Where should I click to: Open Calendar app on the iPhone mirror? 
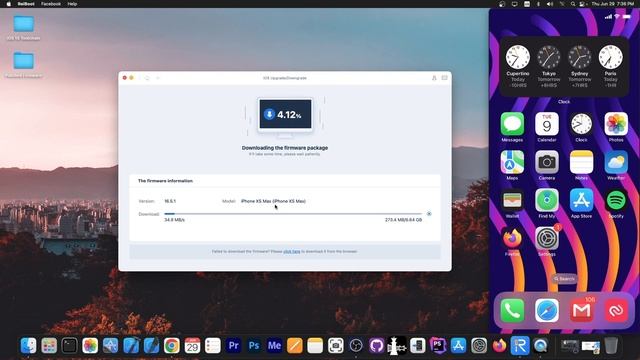tap(547, 124)
